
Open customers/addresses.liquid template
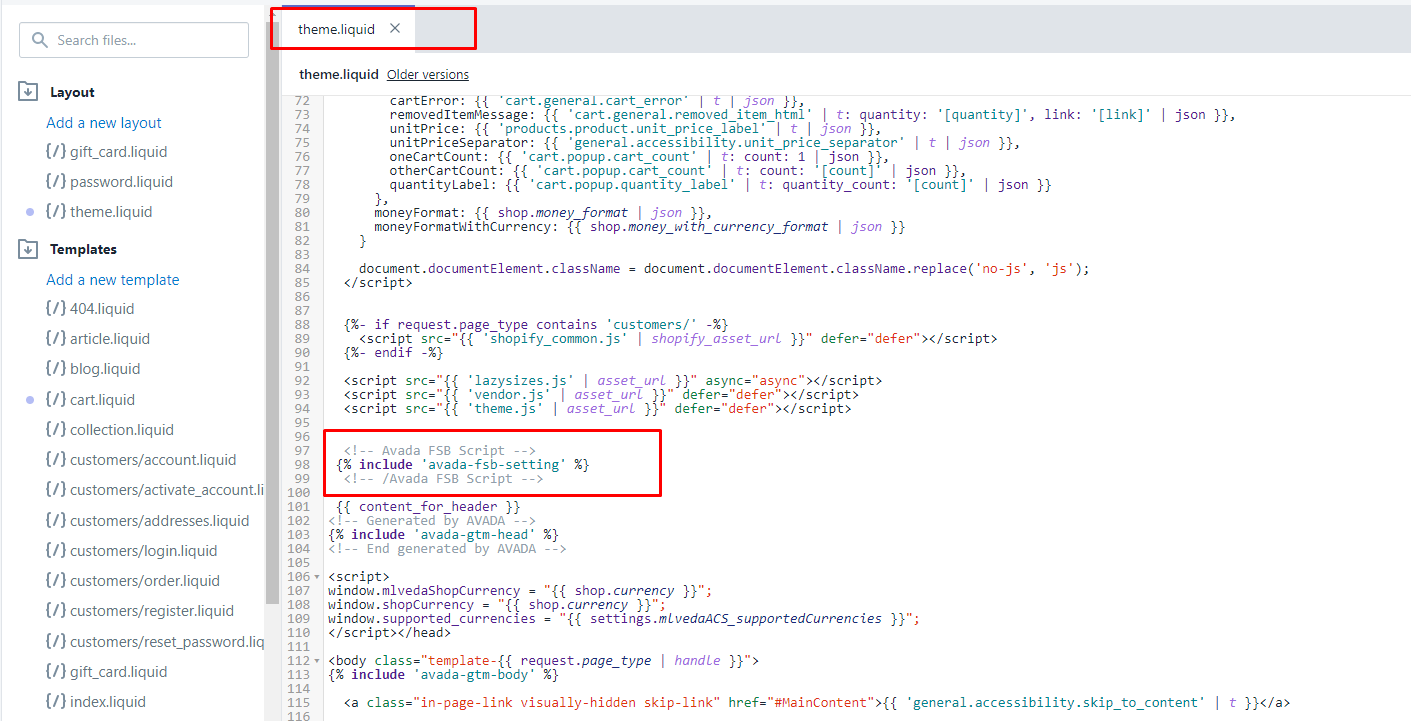160,521
